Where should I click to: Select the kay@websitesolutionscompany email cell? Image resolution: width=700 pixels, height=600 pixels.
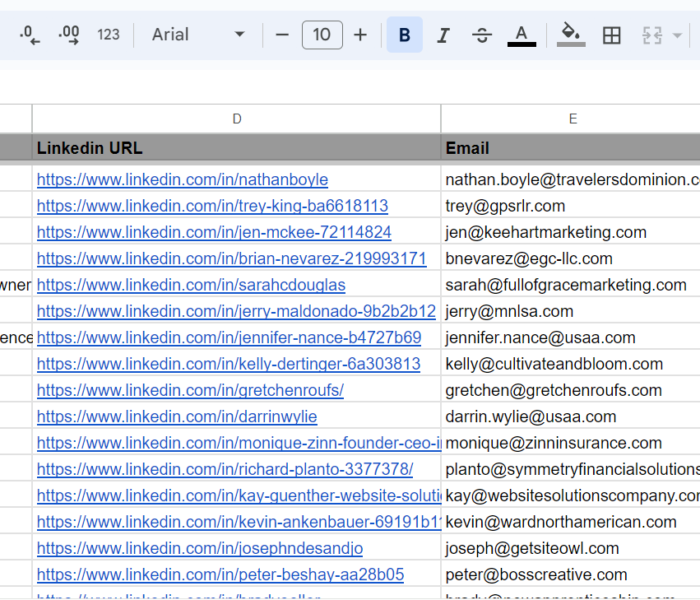(571, 496)
